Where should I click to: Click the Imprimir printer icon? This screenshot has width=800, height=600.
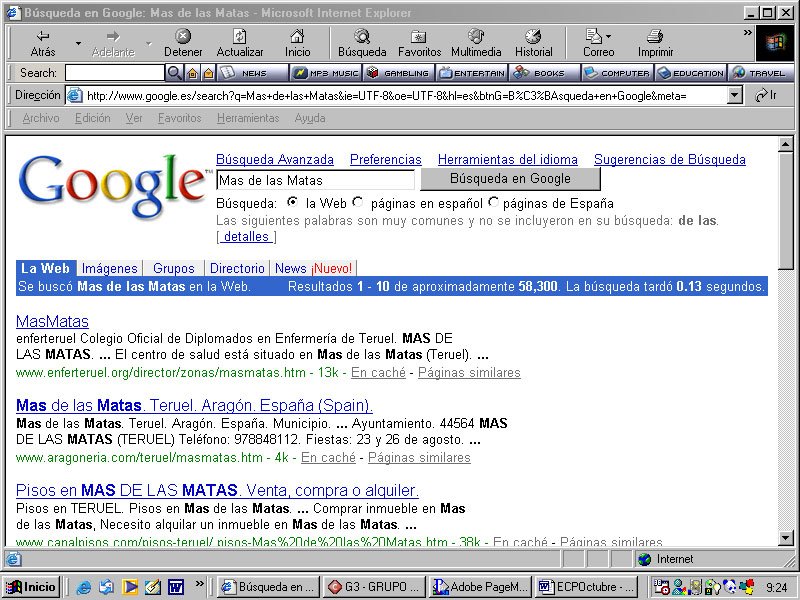(x=655, y=43)
